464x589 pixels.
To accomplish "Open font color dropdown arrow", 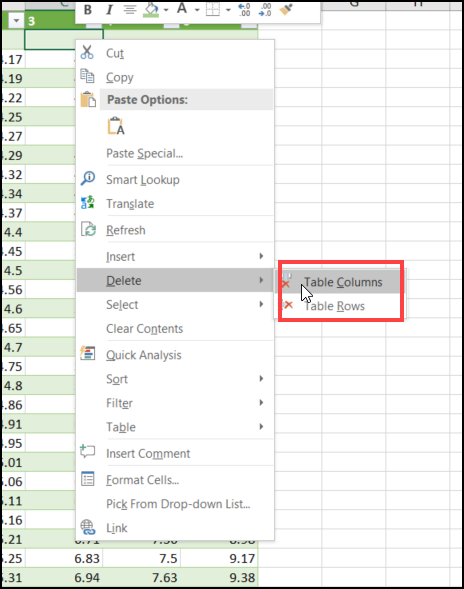I will click(x=197, y=10).
